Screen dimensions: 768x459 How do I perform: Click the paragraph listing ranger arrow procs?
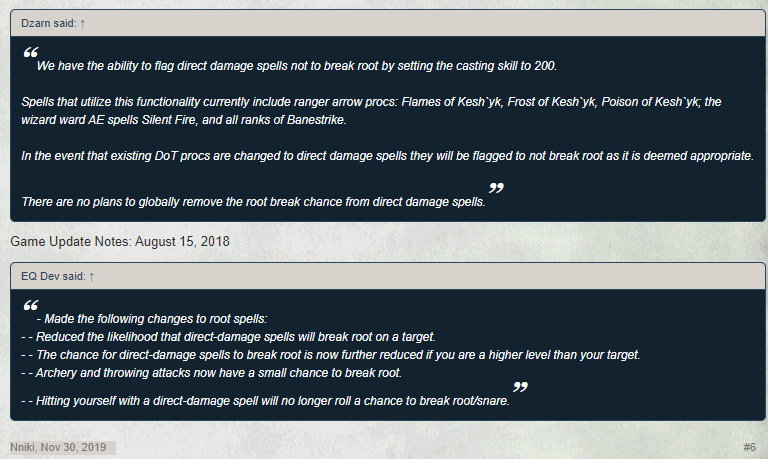coord(380,111)
